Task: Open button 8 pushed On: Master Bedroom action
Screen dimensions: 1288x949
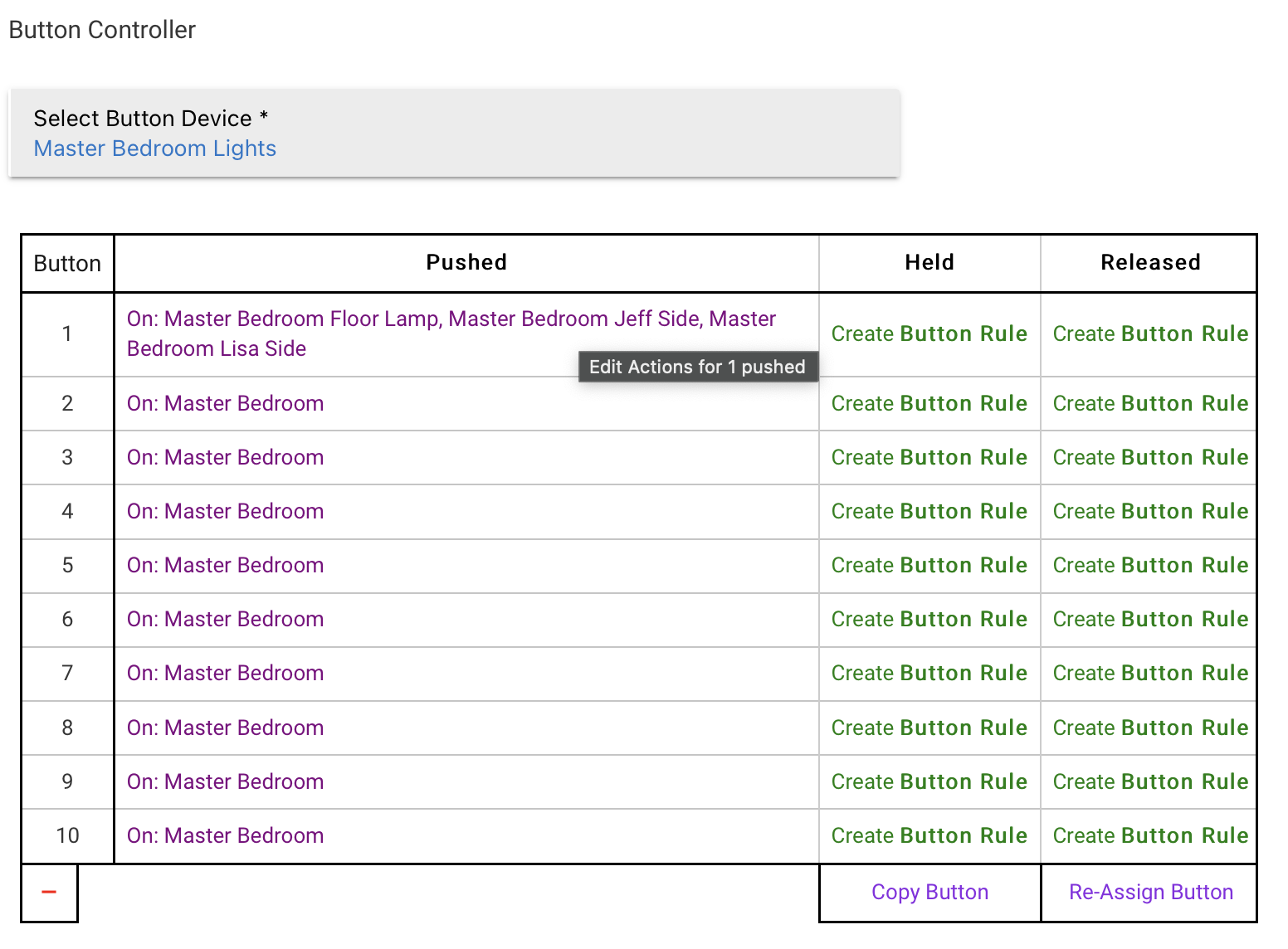Action: [x=225, y=728]
